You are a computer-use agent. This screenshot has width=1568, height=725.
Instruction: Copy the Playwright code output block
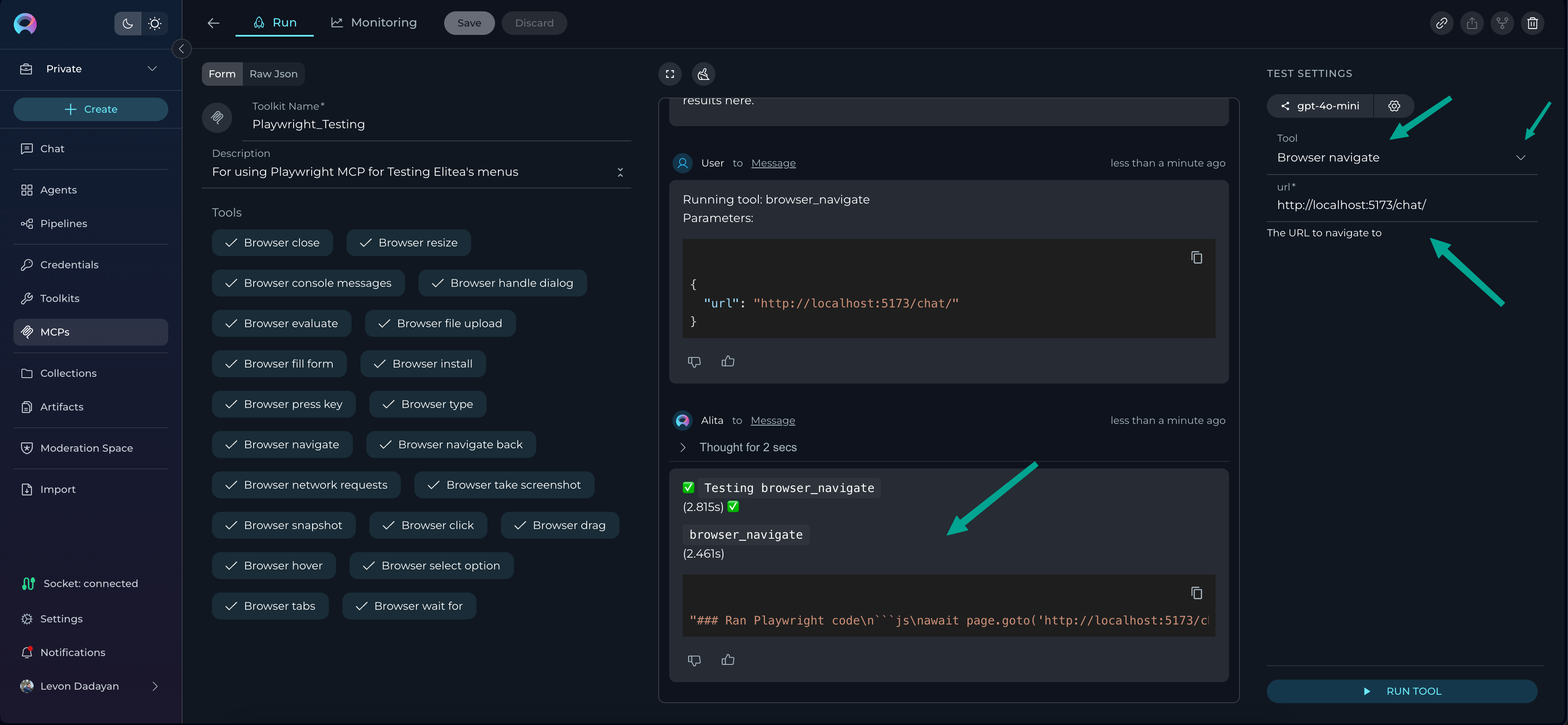click(1196, 593)
